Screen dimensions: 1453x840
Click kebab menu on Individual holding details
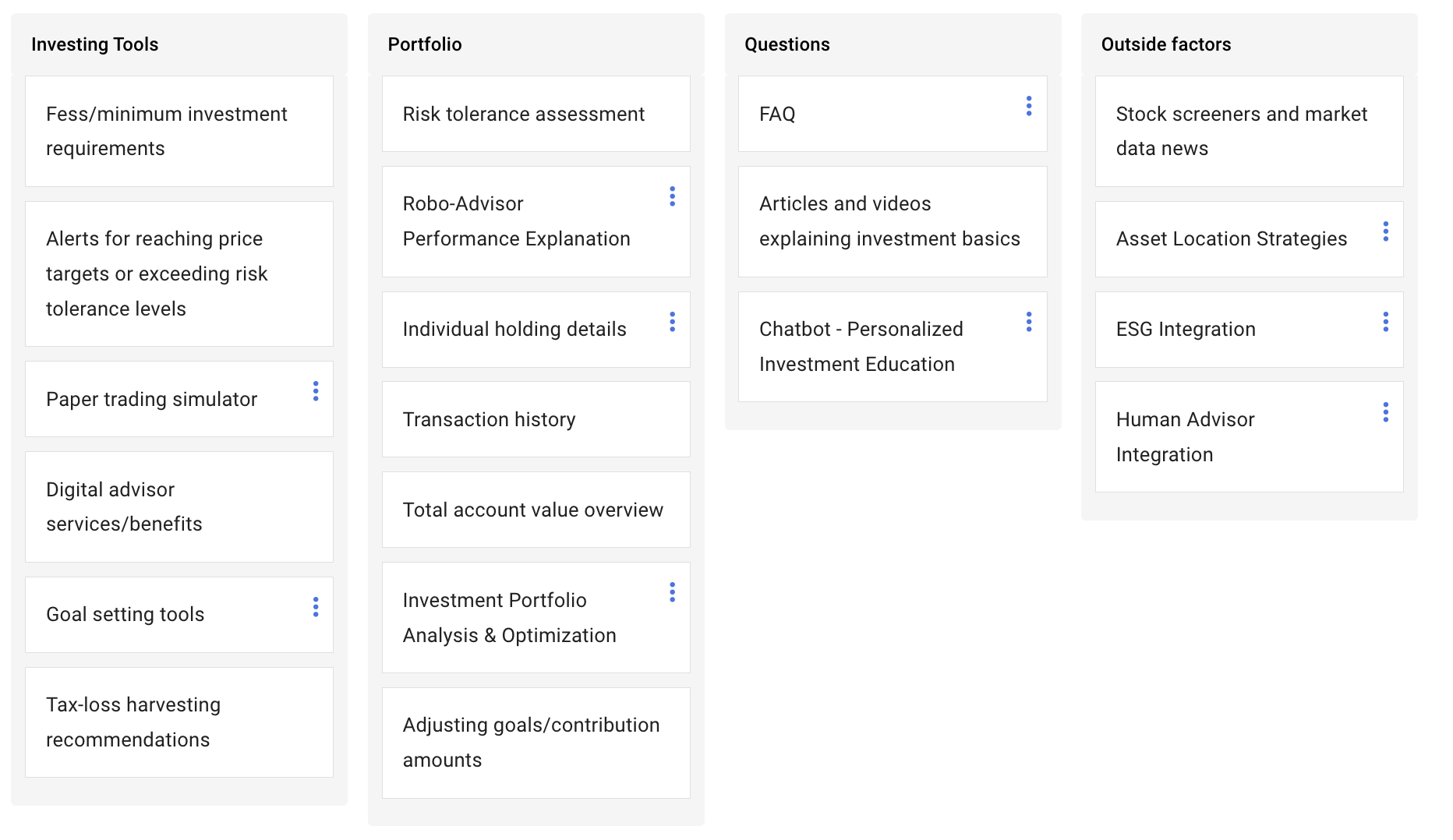pyautogui.click(x=672, y=322)
